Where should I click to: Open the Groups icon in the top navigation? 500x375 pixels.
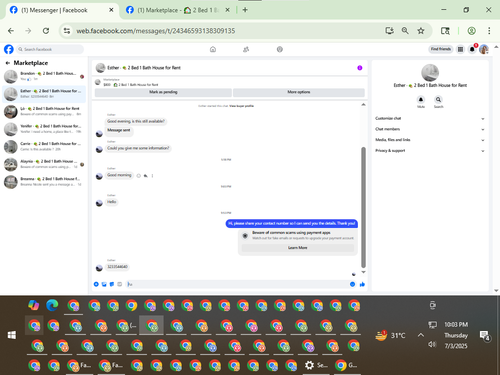280,49
